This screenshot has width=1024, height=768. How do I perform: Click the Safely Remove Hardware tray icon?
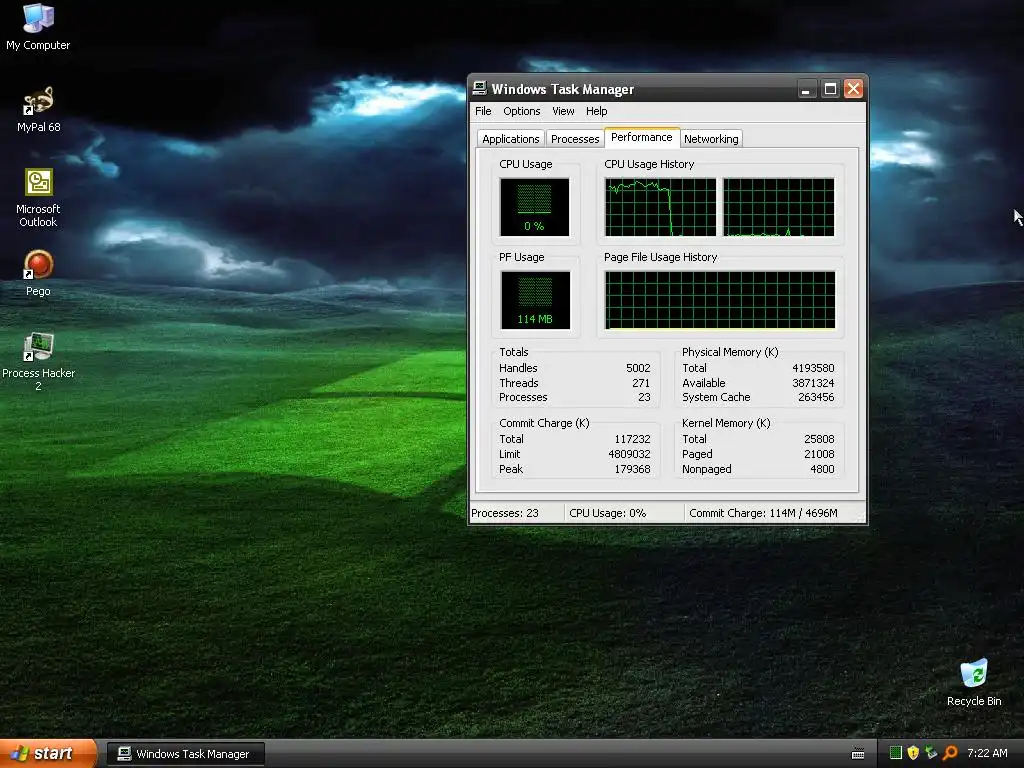(931, 753)
